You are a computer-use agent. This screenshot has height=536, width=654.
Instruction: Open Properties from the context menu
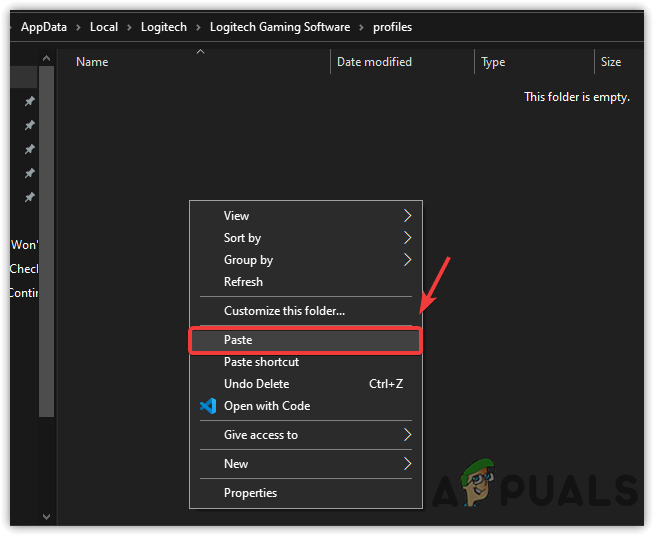306,493
